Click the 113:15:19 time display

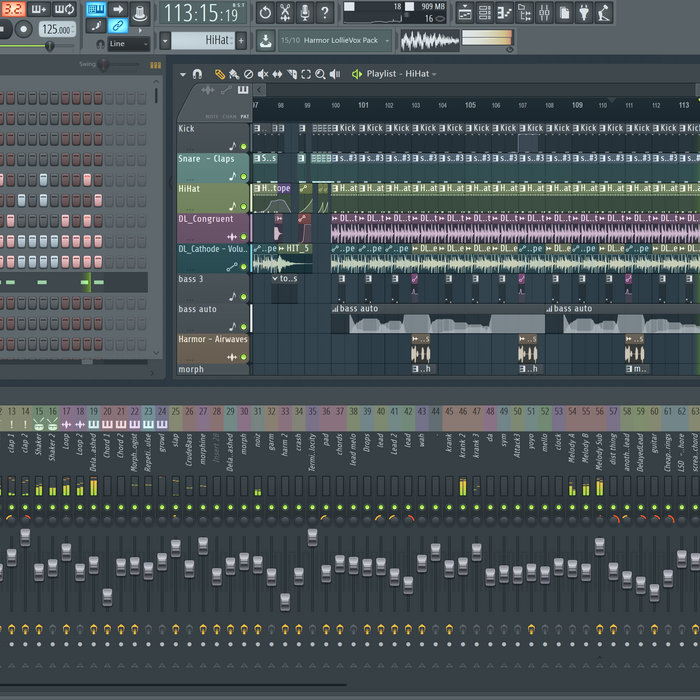(203, 13)
